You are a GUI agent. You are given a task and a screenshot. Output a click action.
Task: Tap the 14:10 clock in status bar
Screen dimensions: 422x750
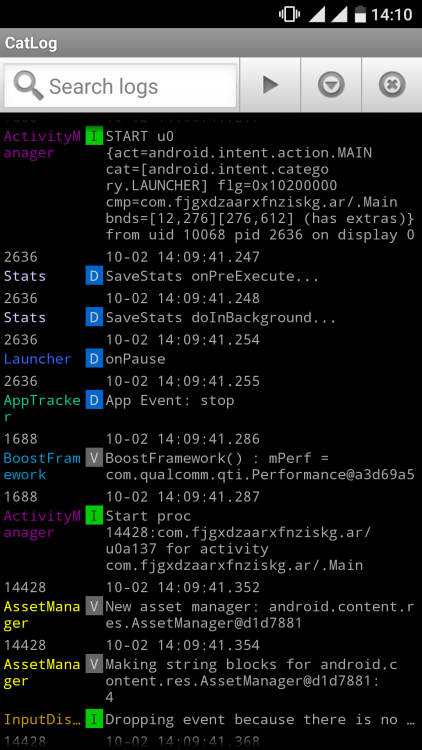391,15
